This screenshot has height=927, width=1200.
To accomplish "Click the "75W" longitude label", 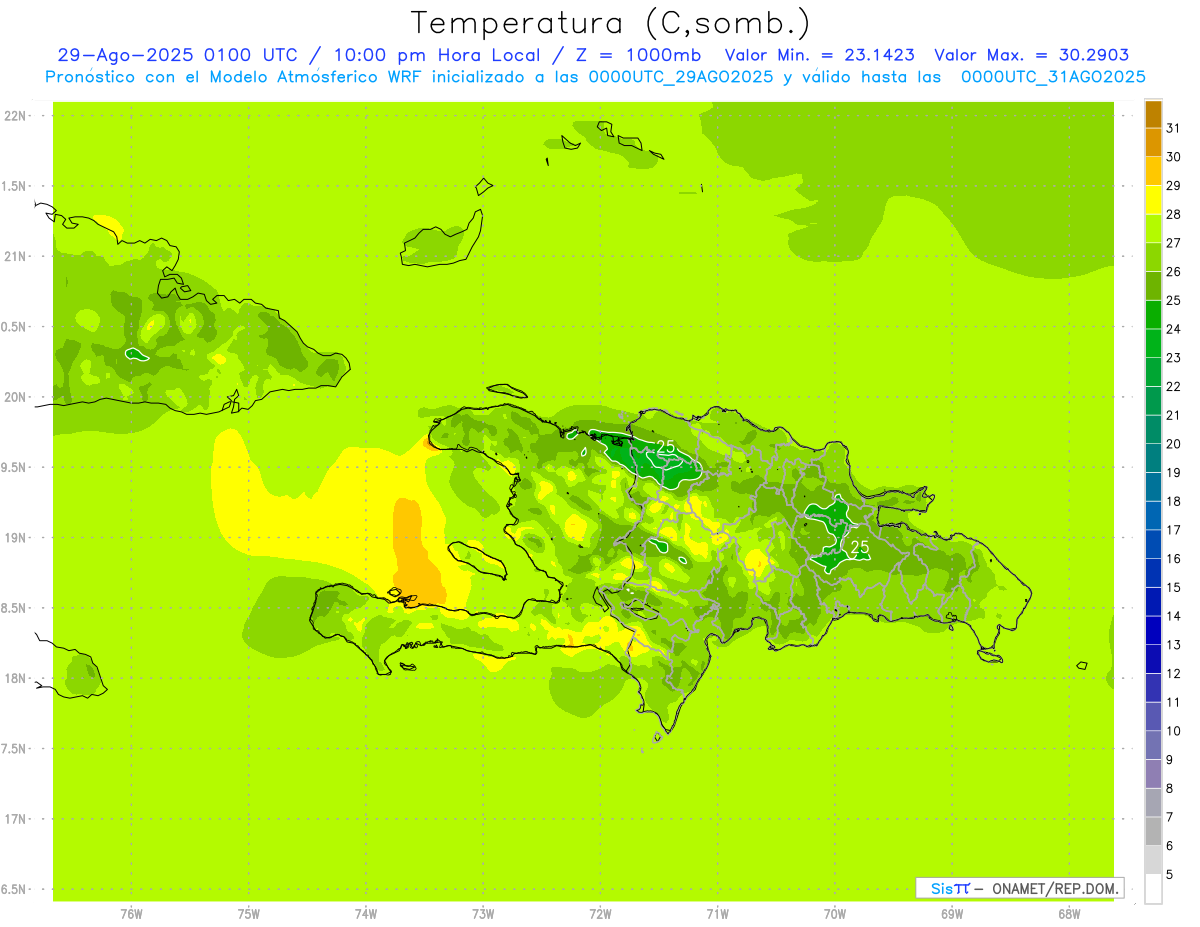I will coord(248,914).
